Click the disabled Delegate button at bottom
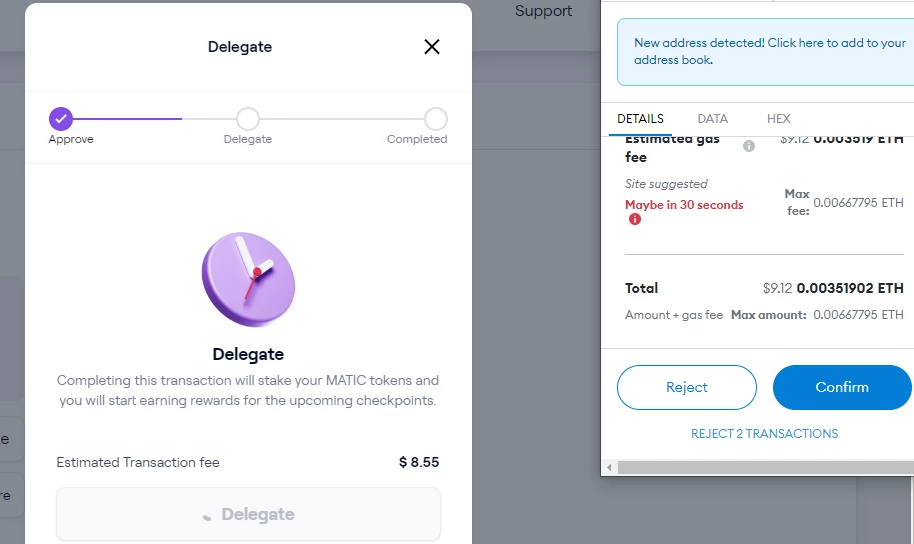This screenshot has height=544, width=914. coord(248,514)
